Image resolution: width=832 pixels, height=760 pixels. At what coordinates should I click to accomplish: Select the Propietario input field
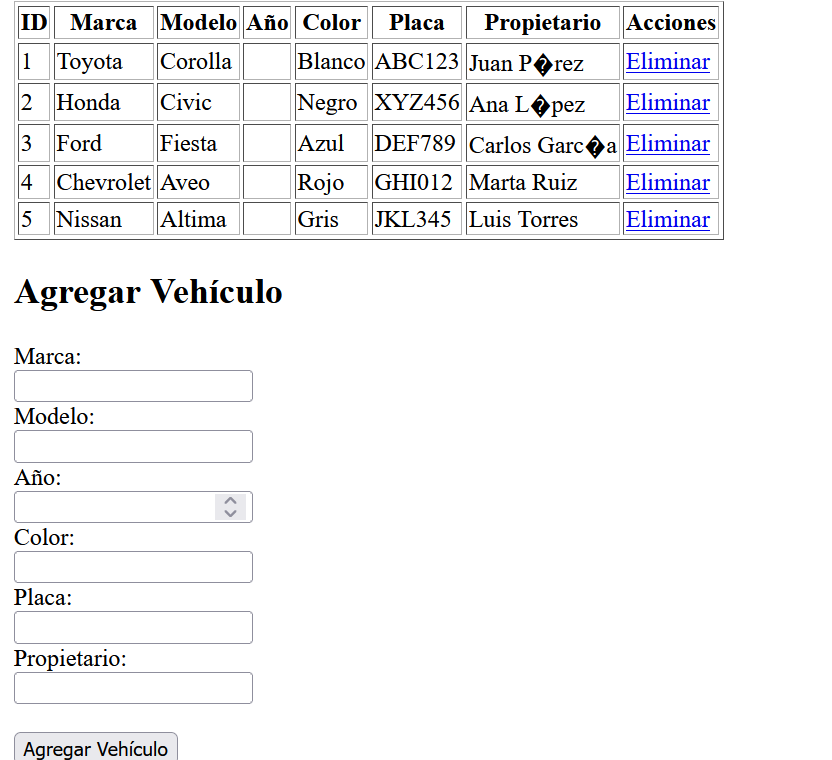coord(133,688)
